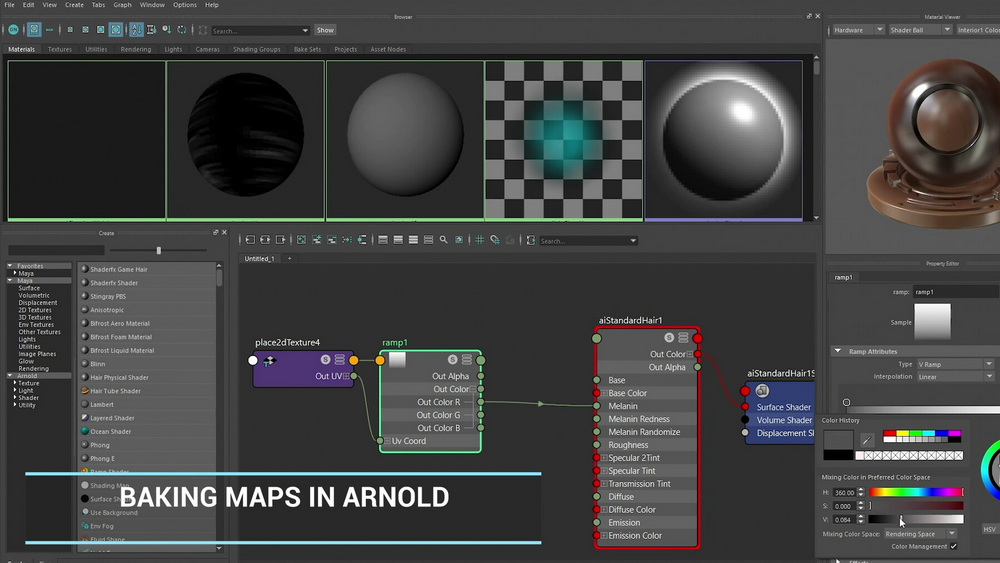Screen dimensions: 1000x563
Task: Create an Ocean Shader from list
Action: click(x=110, y=432)
